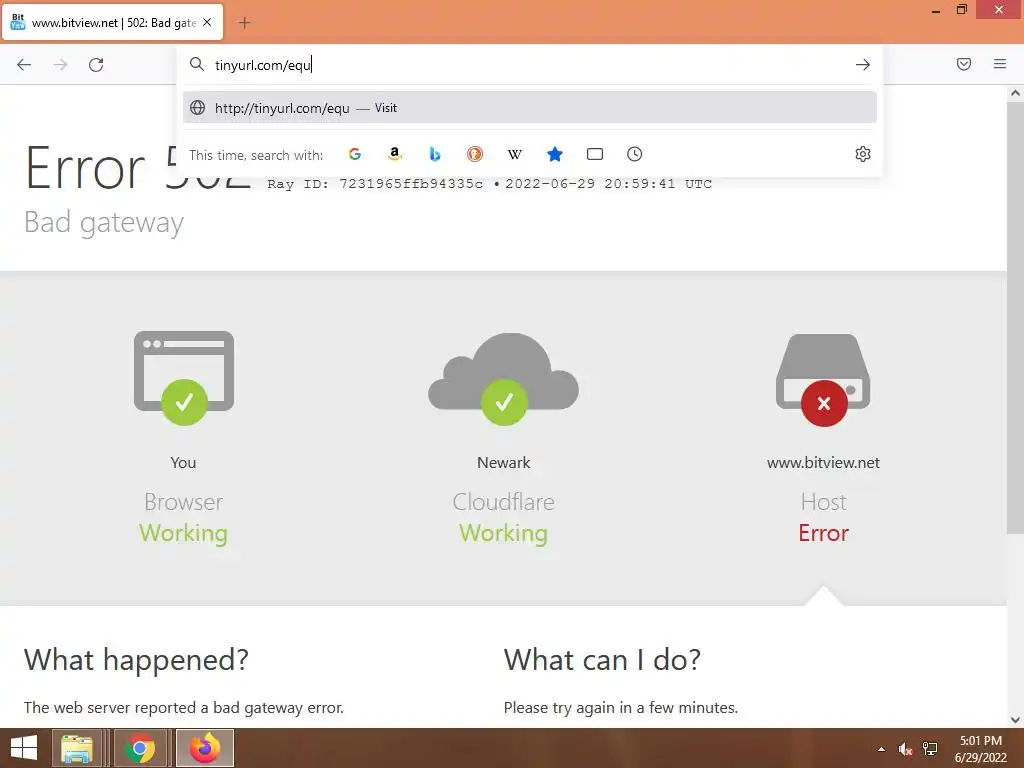The image size is (1024, 768).
Task: Search this time with Bing
Action: click(x=435, y=154)
